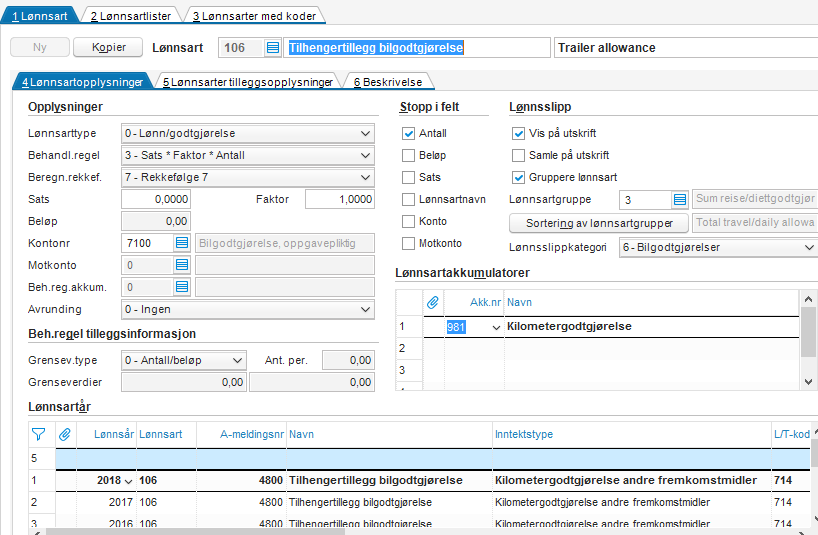Open Lønnsarttype dropdown
Image resolution: width=818 pixels, height=535 pixels.
tap(248, 133)
